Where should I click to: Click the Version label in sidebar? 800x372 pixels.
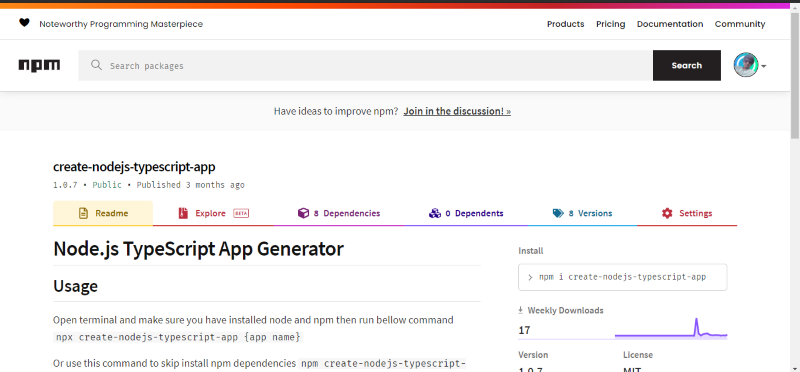pos(533,355)
